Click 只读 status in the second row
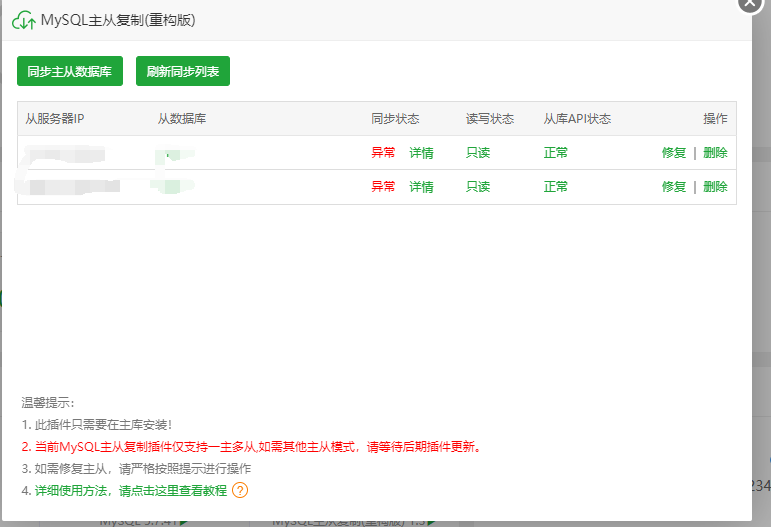This screenshot has height=527, width=771. [x=478, y=187]
